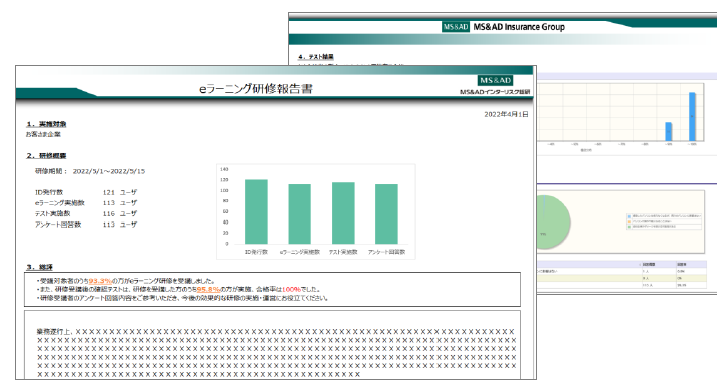Click the heading 2. 研修概要
717x382 pixels.
46,156
